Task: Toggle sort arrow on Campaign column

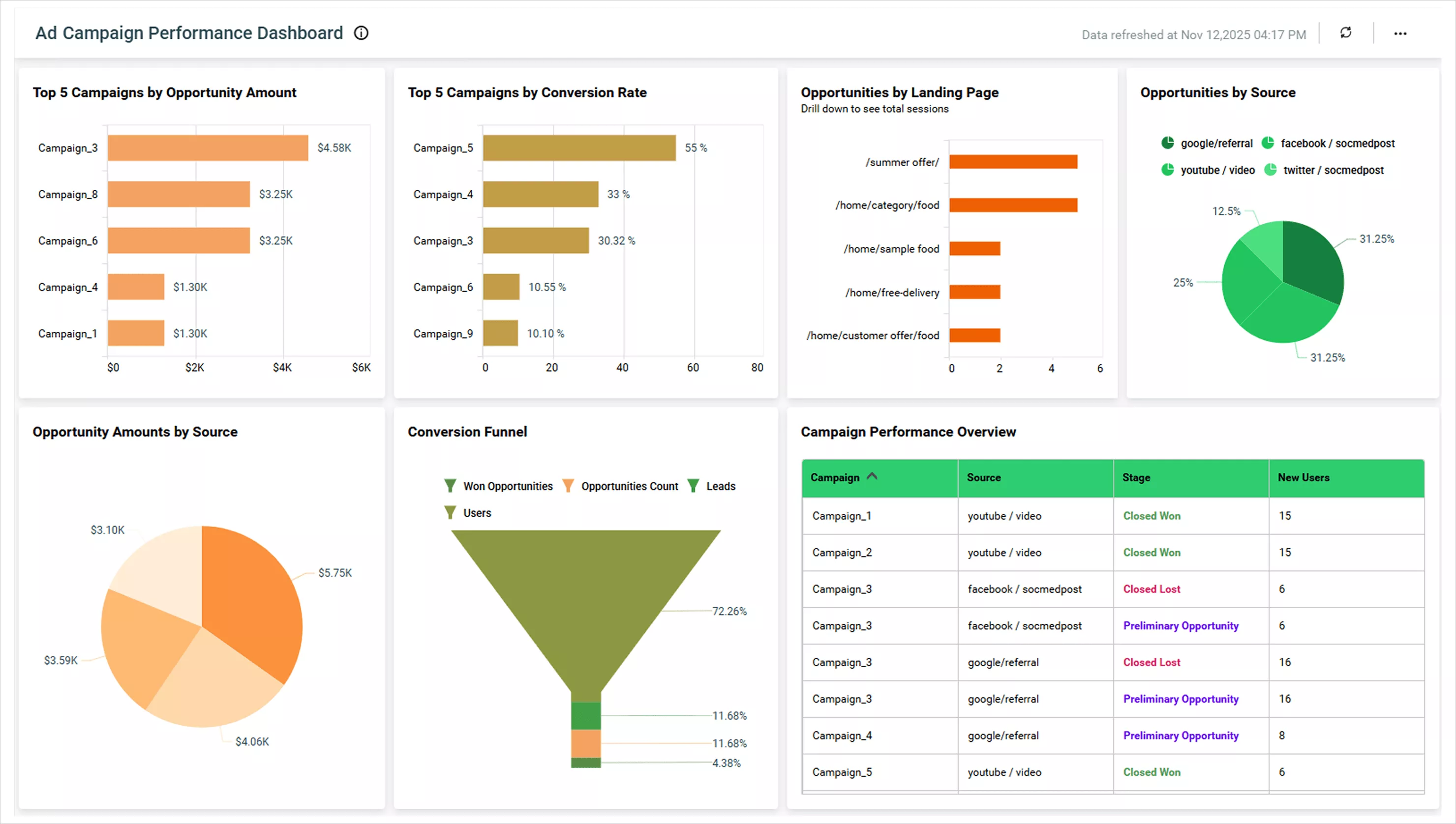Action: (872, 476)
